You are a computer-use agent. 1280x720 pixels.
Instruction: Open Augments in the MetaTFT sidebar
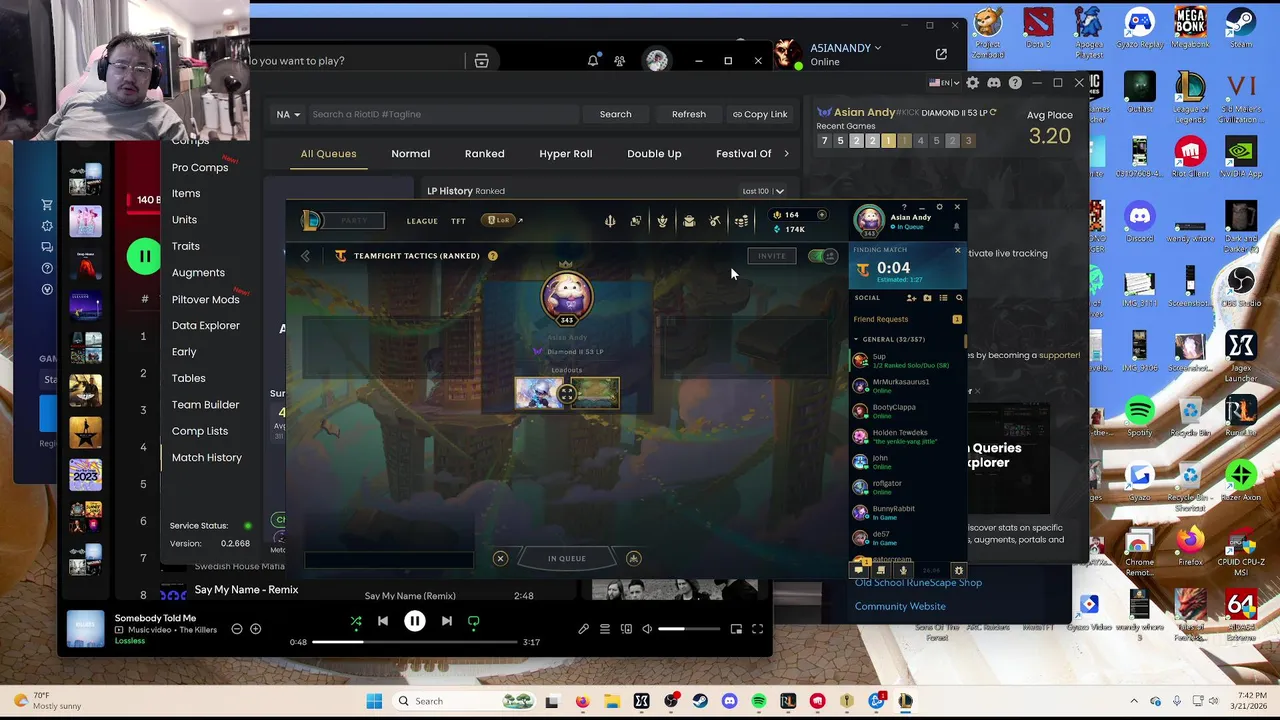pyautogui.click(x=198, y=272)
